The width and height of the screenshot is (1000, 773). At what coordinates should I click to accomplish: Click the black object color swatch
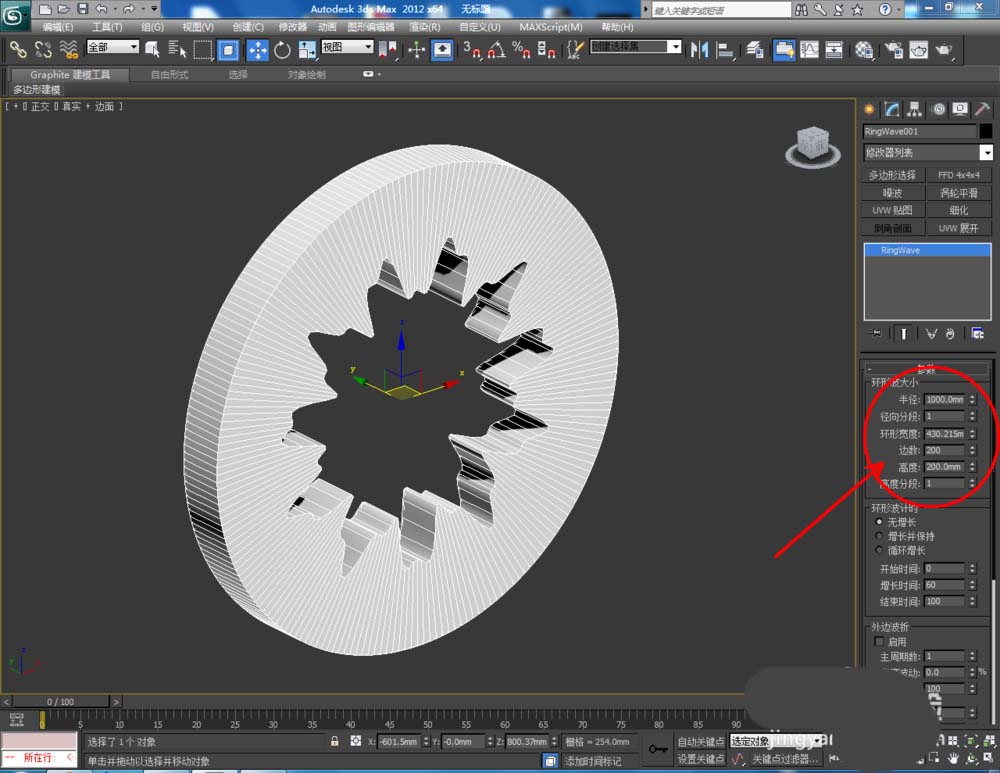point(986,131)
